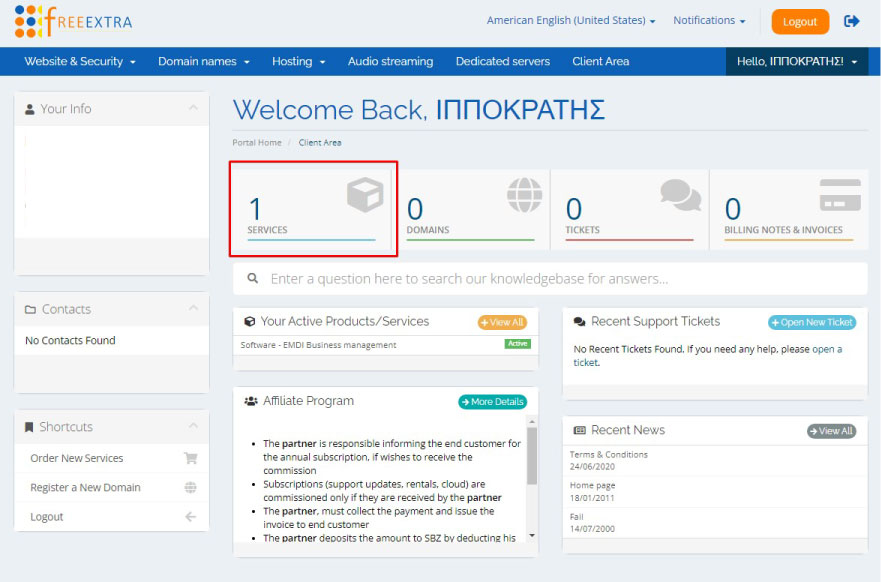Expand the Notifications dropdown
This screenshot has height=582, width=881.
pyautogui.click(x=709, y=21)
